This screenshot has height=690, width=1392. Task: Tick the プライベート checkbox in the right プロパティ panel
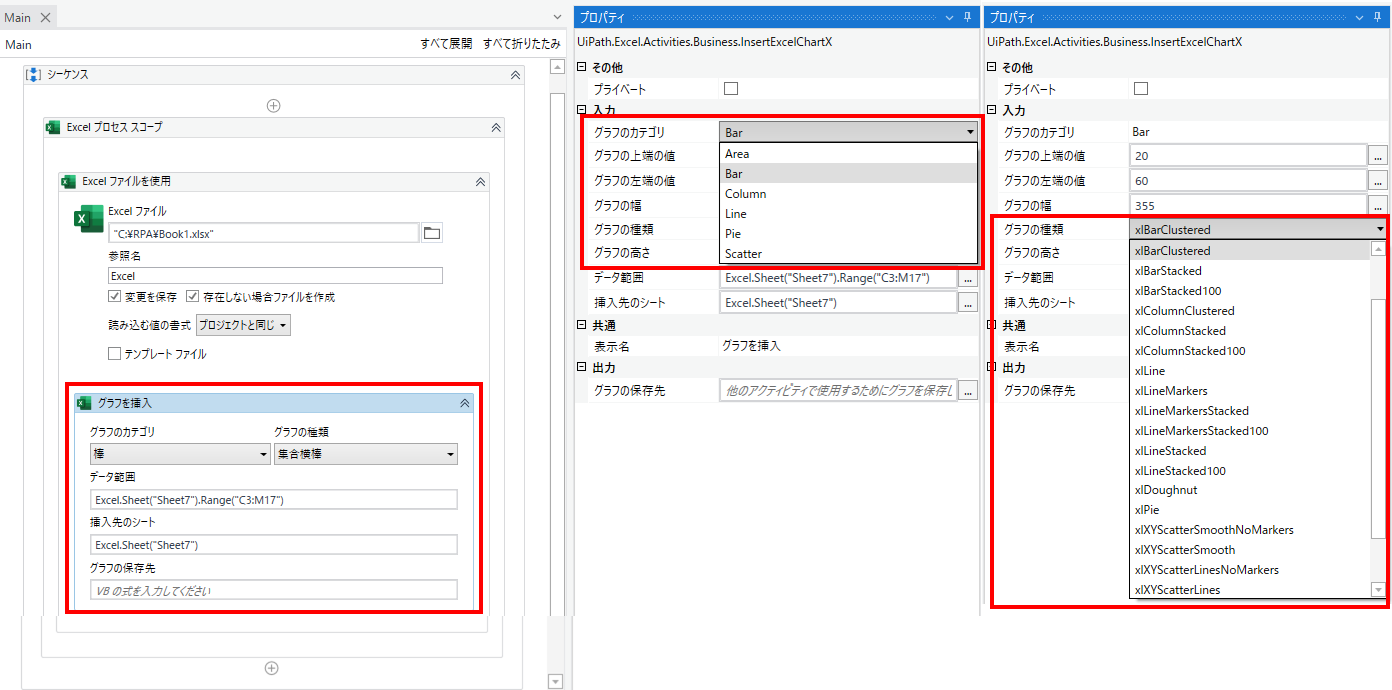point(1141,89)
